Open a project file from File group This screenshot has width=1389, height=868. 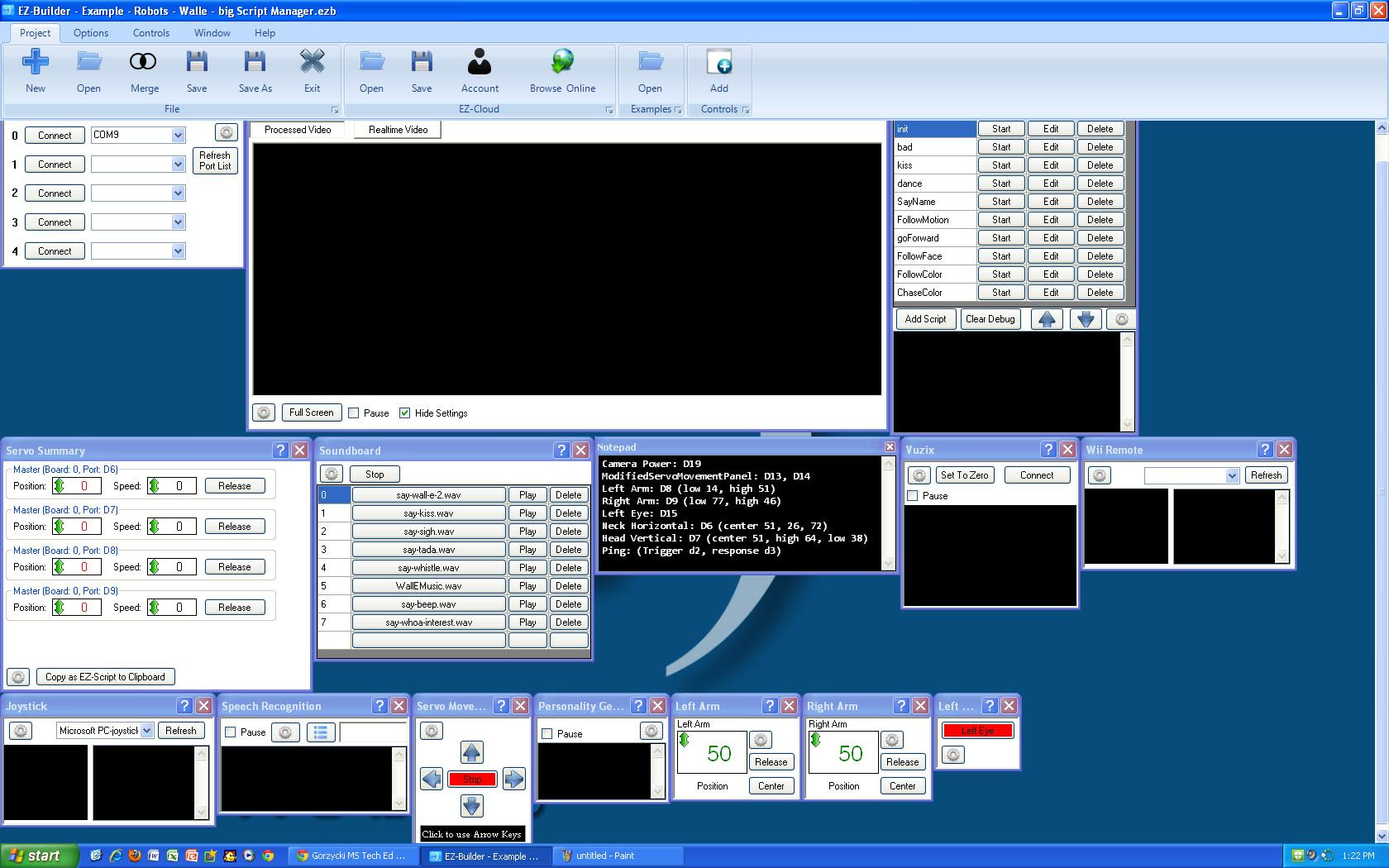pyautogui.click(x=88, y=71)
